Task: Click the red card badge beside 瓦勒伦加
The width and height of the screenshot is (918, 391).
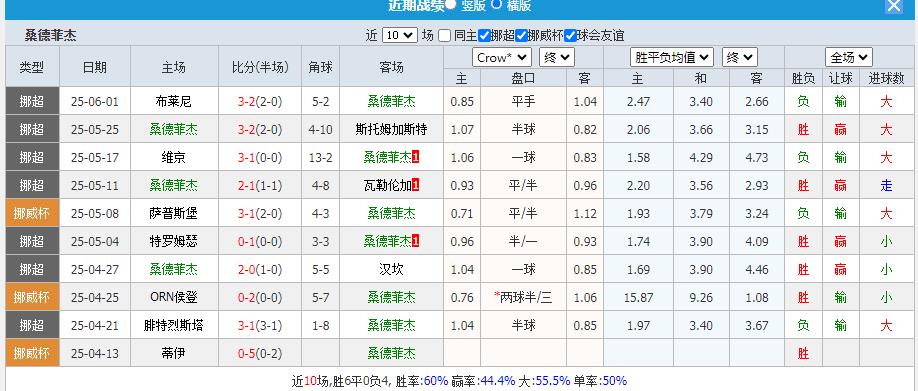Action: (416, 186)
